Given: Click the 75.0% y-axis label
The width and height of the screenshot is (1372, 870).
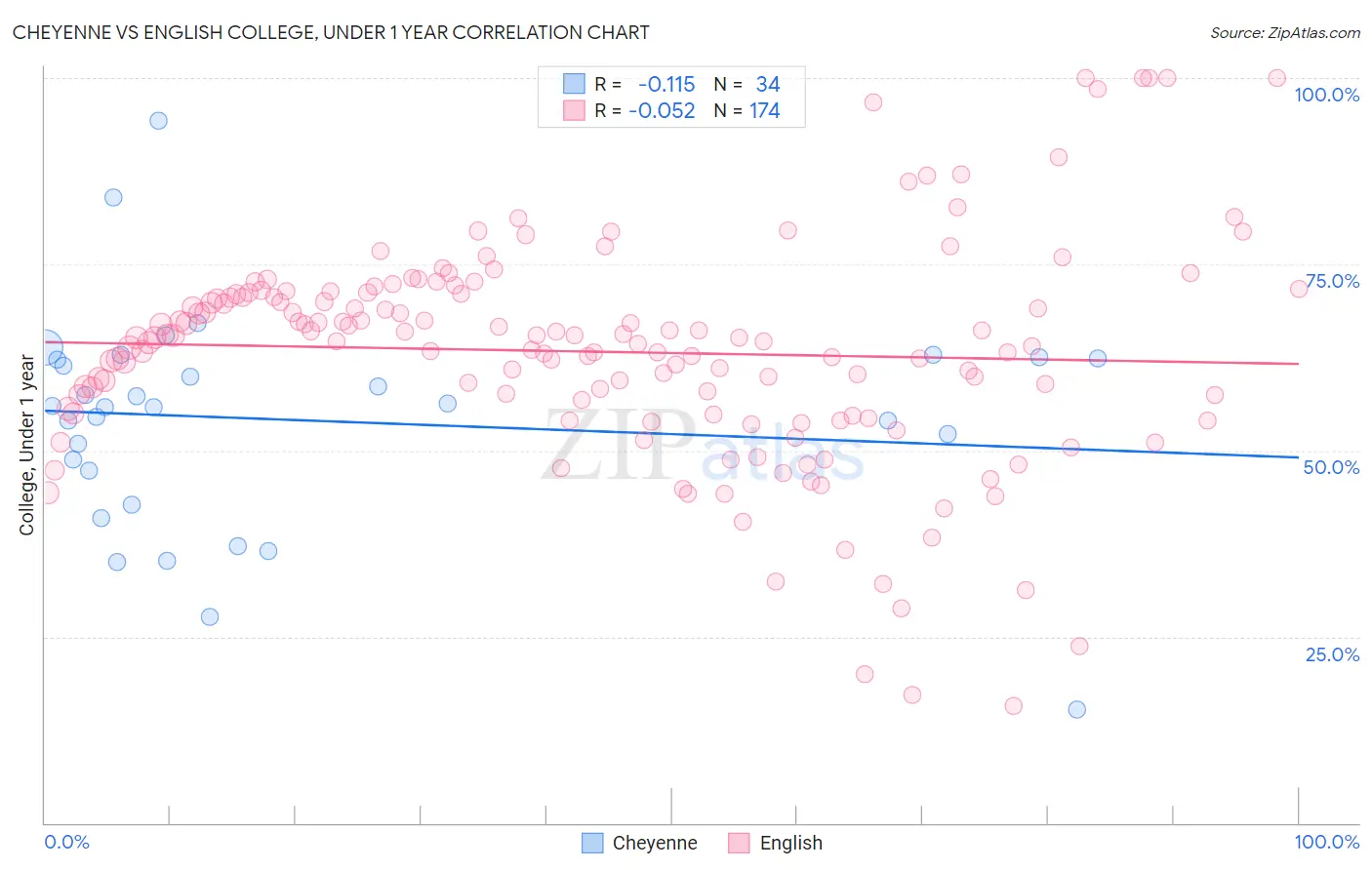Looking at the screenshot, I should click(x=1332, y=281).
